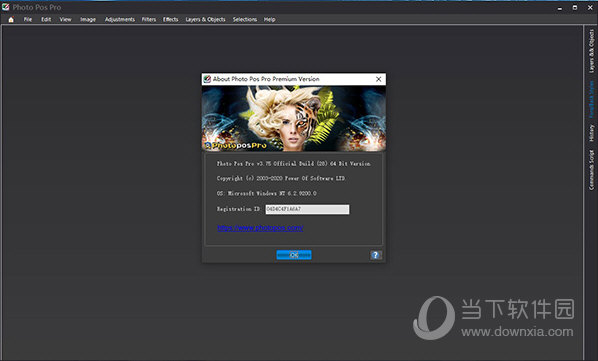Image resolution: width=598 pixels, height=361 pixels.
Task: Open the Selections menu
Action: point(245,19)
